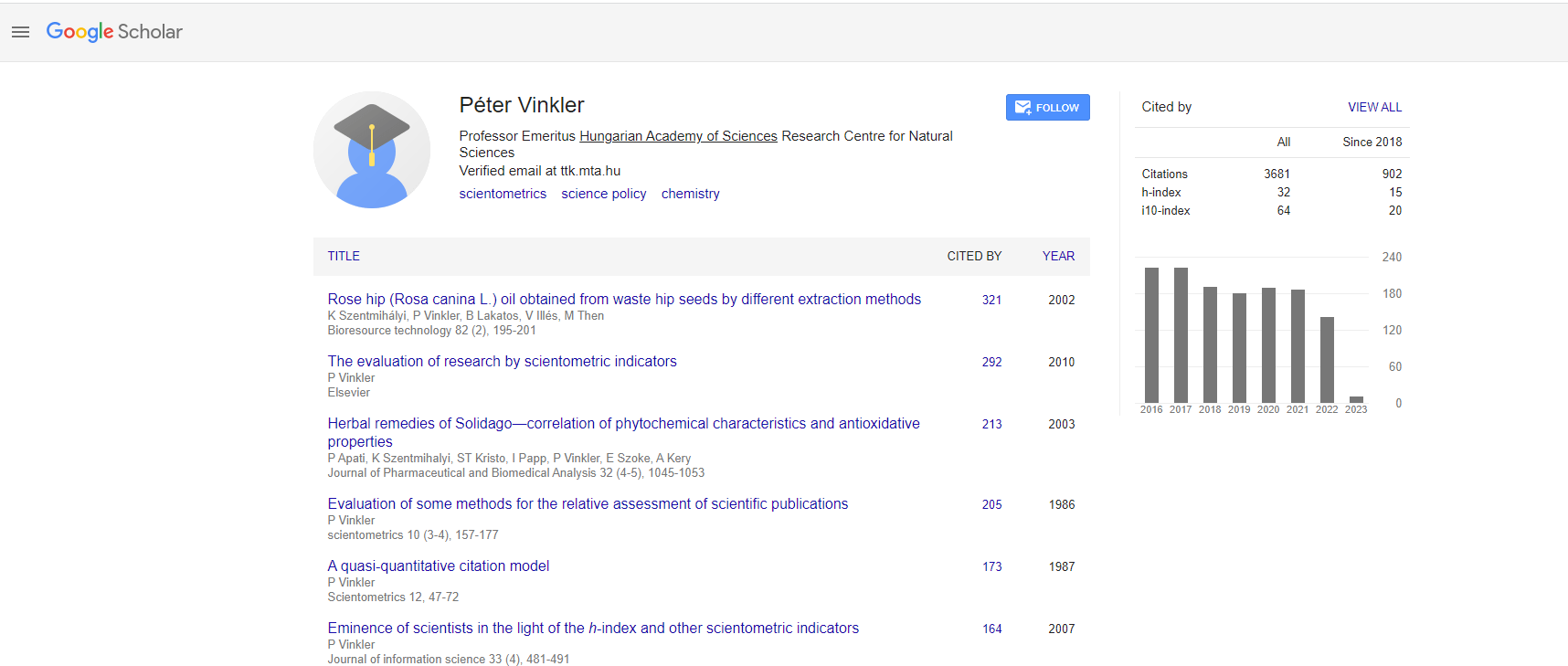The height and width of the screenshot is (666, 1568).
Task: Open the hamburger menu
Action: tap(20, 32)
